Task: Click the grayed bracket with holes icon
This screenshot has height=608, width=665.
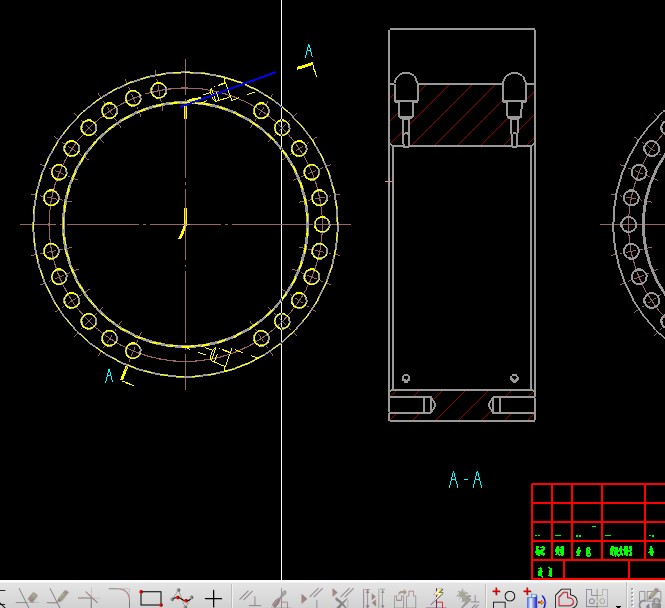Action: click(597, 598)
